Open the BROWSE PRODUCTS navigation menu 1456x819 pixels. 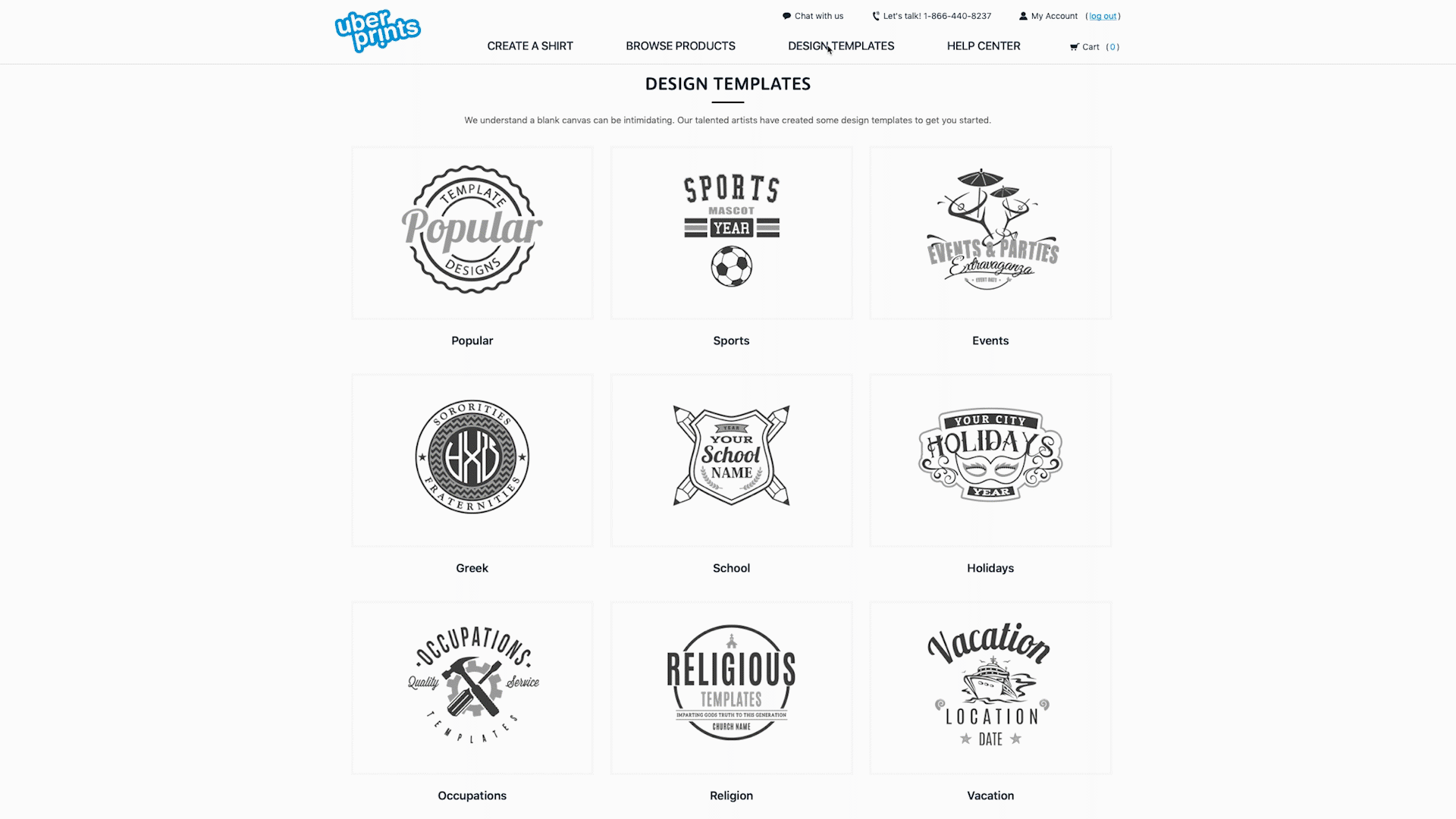click(x=680, y=45)
